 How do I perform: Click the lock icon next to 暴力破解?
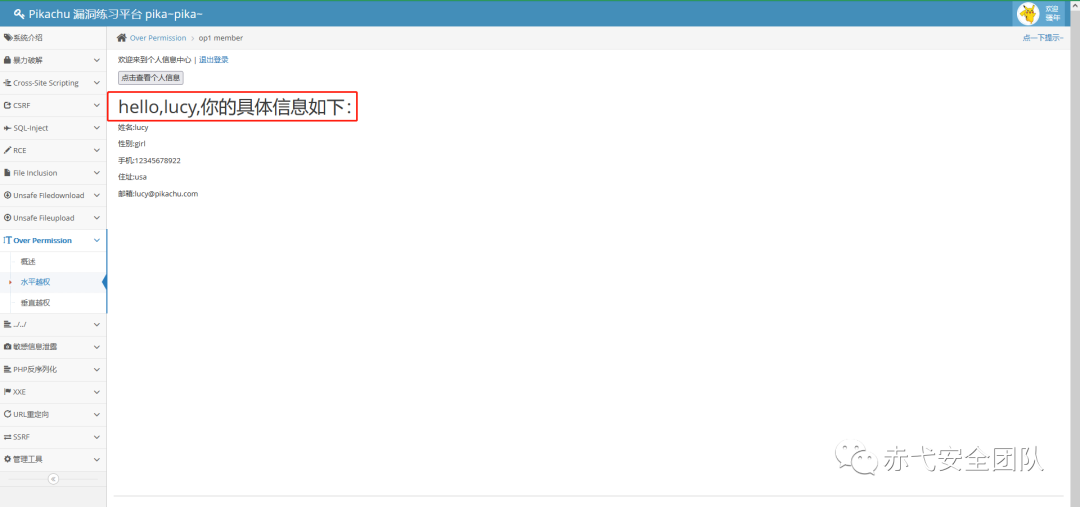click(7, 60)
